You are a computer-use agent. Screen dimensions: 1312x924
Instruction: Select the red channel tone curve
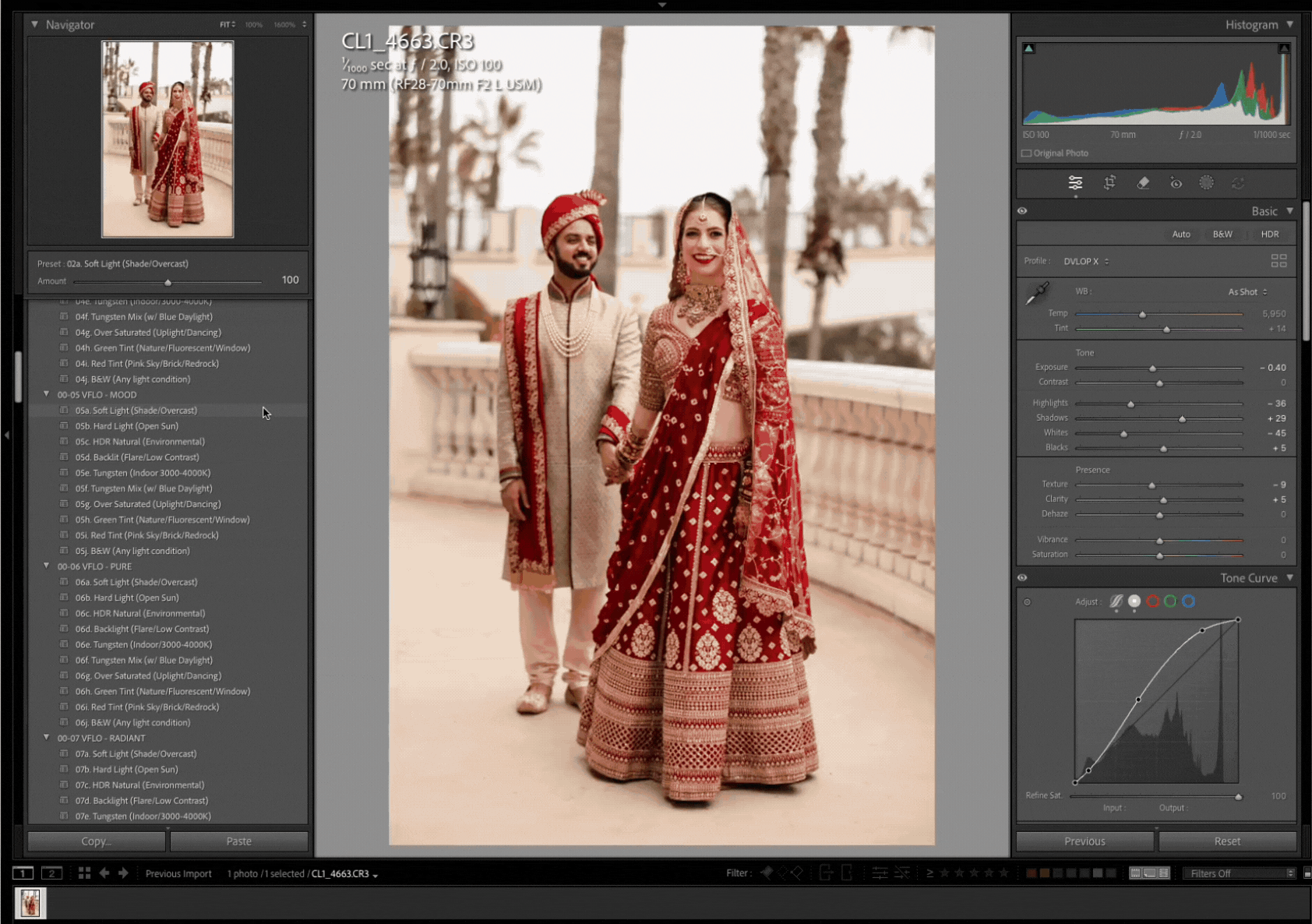1152,601
